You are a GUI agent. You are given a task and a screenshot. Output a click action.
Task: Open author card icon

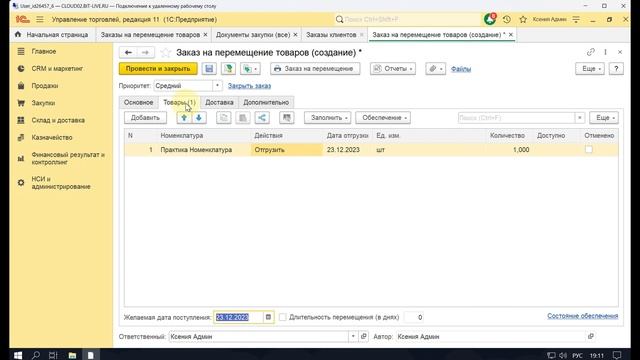pos(590,336)
